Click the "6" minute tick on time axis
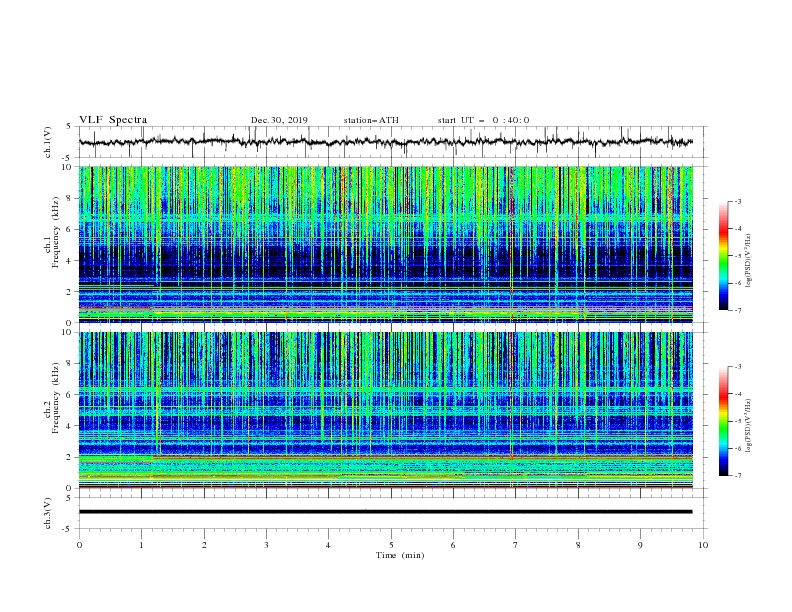792x612 pixels. pyautogui.click(x=453, y=545)
